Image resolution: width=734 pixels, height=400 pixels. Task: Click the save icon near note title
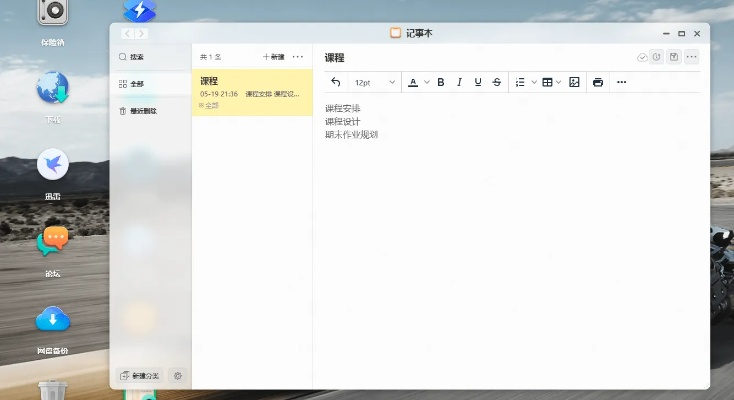(674, 57)
